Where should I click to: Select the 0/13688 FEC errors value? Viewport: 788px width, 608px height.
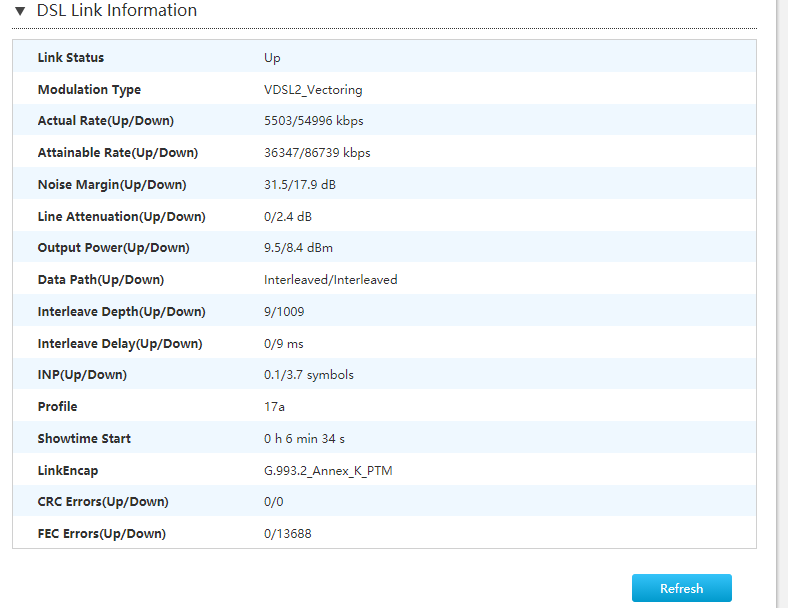288,534
